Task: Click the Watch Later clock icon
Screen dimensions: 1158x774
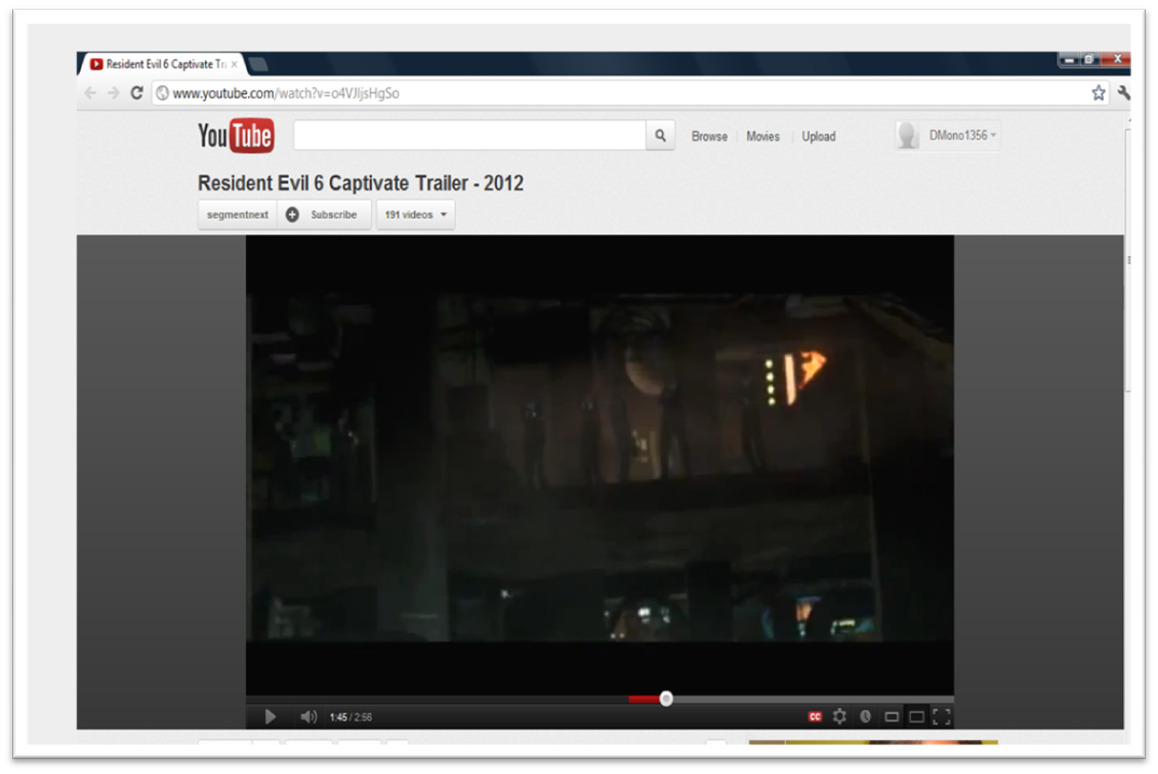Action: (865, 717)
